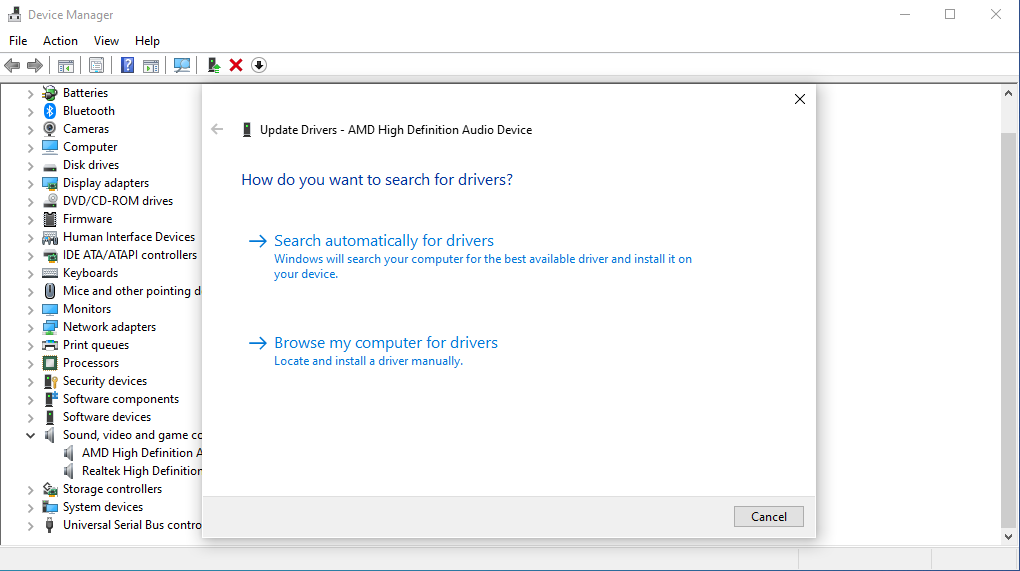Image resolution: width=1020 pixels, height=571 pixels.
Task: Select the Storage controllers tree label
Action: coord(112,489)
